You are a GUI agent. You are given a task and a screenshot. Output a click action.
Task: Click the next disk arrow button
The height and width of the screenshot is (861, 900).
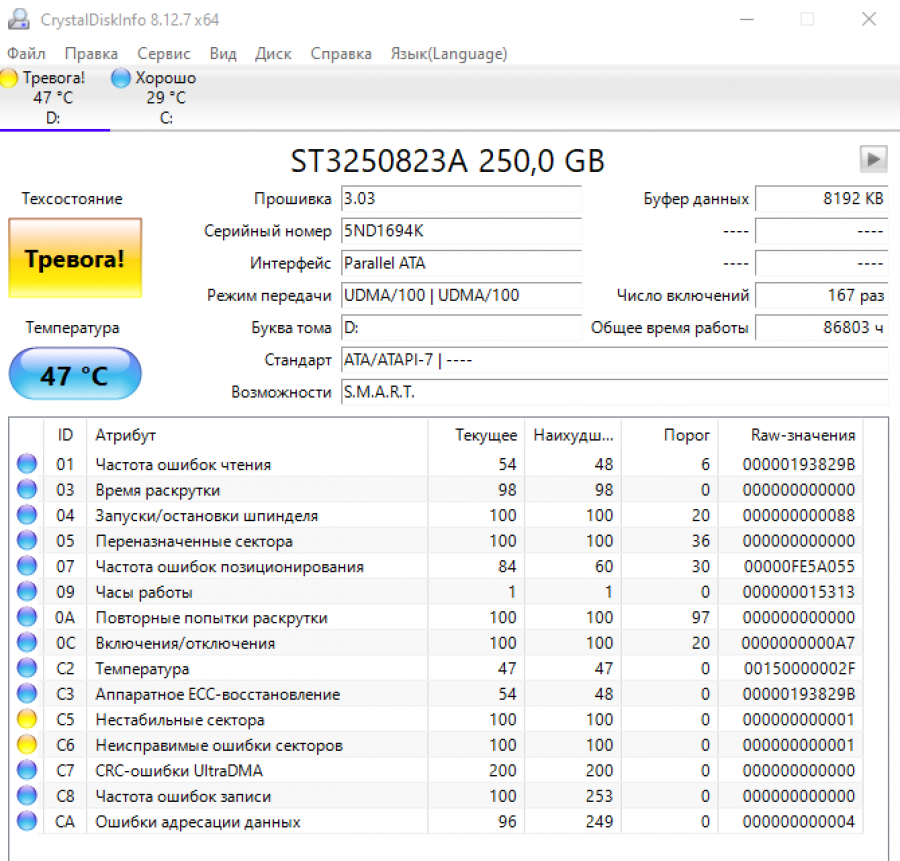873,159
